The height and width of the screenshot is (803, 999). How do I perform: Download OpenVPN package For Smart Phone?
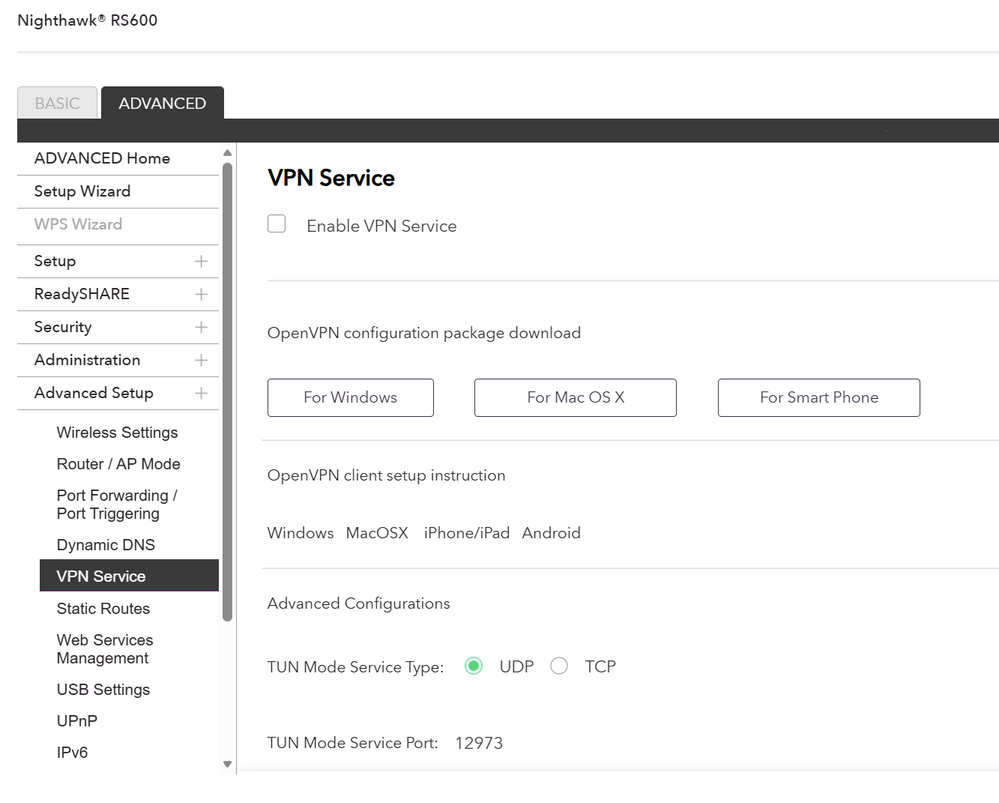point(818,397)
